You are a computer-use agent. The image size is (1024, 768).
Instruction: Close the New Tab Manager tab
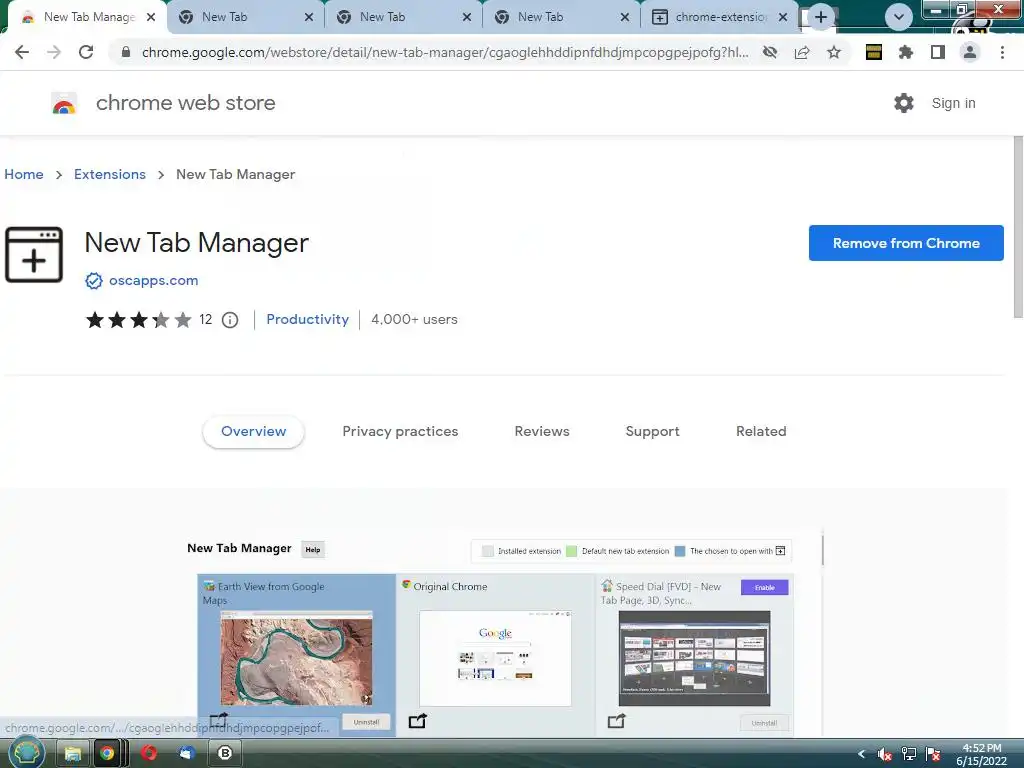(151, 17)
